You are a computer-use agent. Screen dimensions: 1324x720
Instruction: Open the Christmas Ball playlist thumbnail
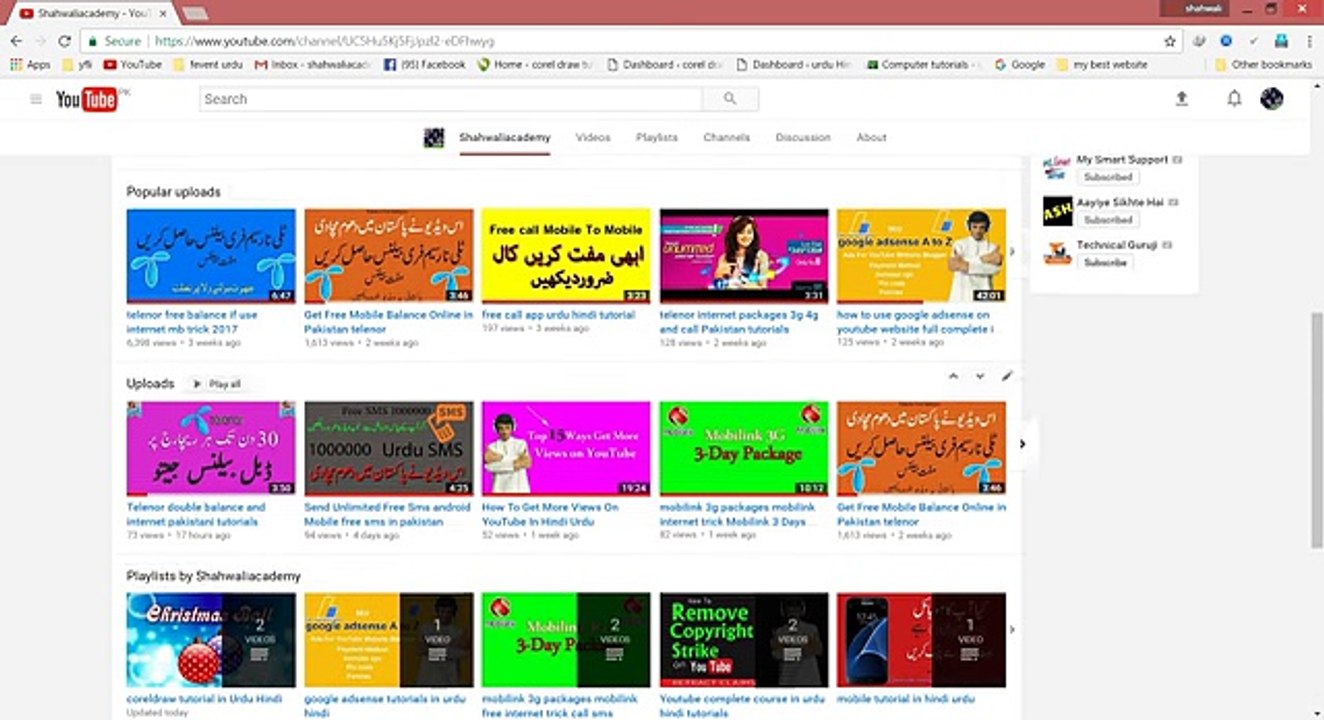(211, 640)
